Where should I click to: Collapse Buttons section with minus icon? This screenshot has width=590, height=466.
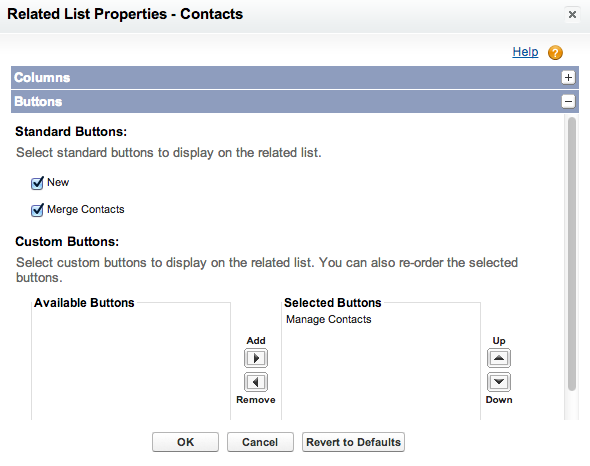point(568,101)
